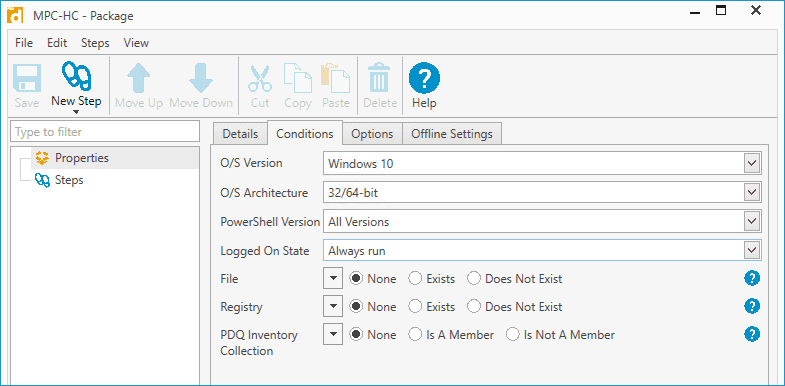Click the help icon on Registry row

[x=752, y=306]
